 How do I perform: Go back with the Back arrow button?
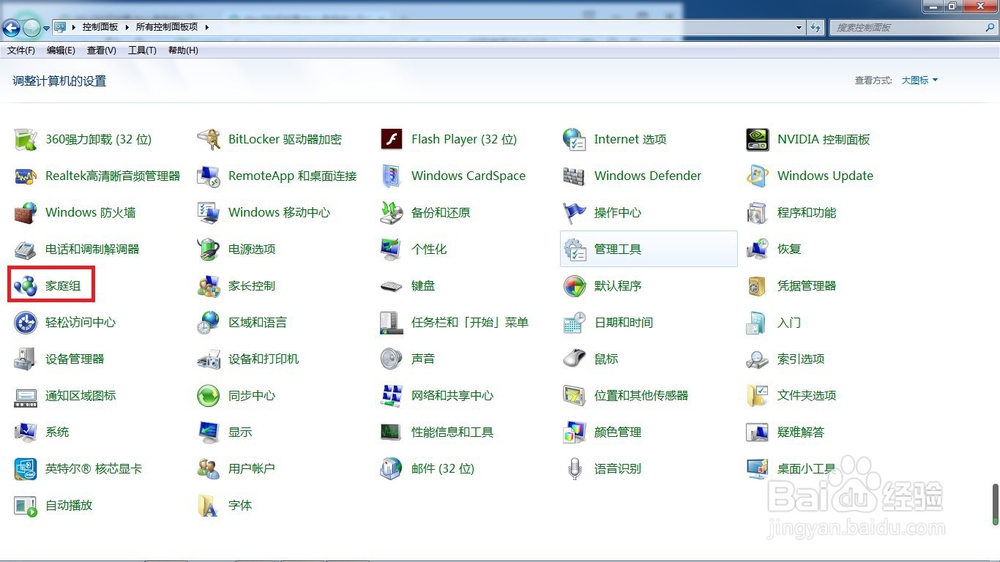(x=11, y=27)
